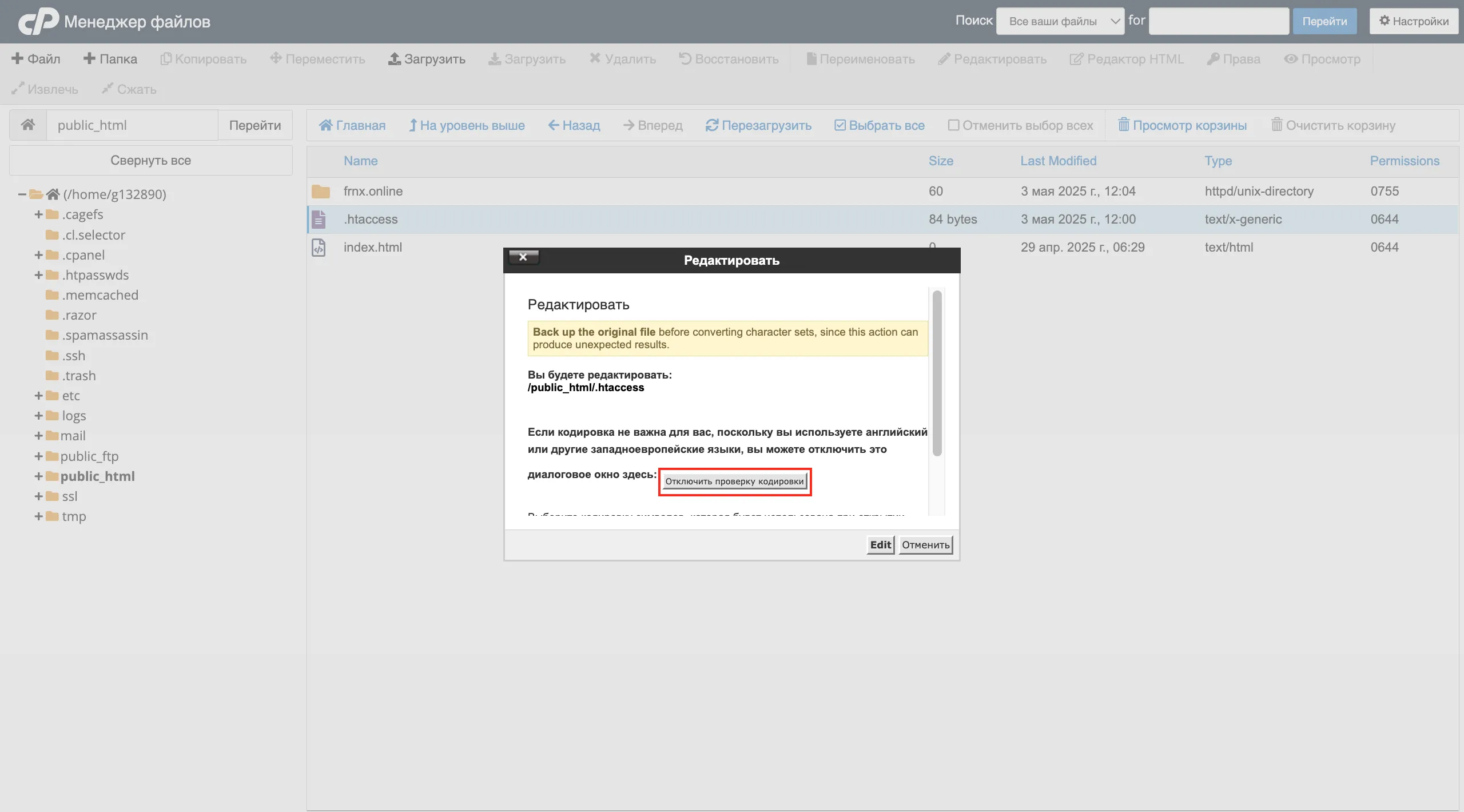Open the 'Все ваши файлы' search dropdown
The width and height of the screenshot is (1464, 812).
(x=1060, y=21)
